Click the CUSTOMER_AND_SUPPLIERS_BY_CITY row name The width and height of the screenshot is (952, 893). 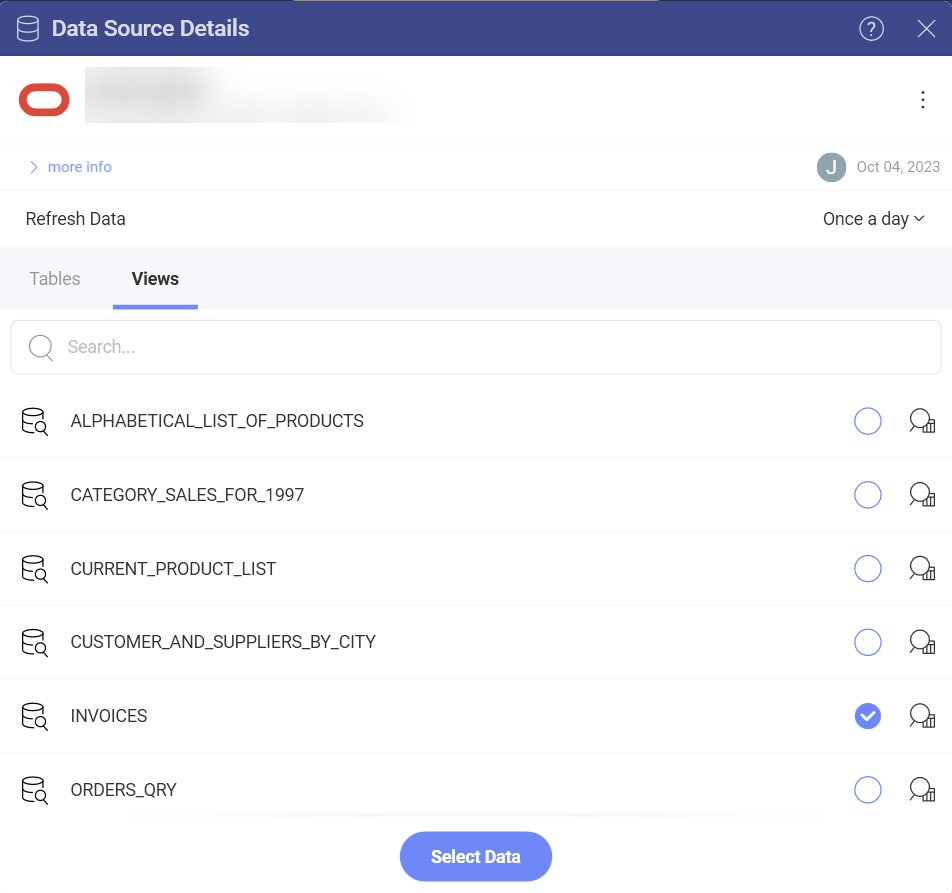point(223,642)
